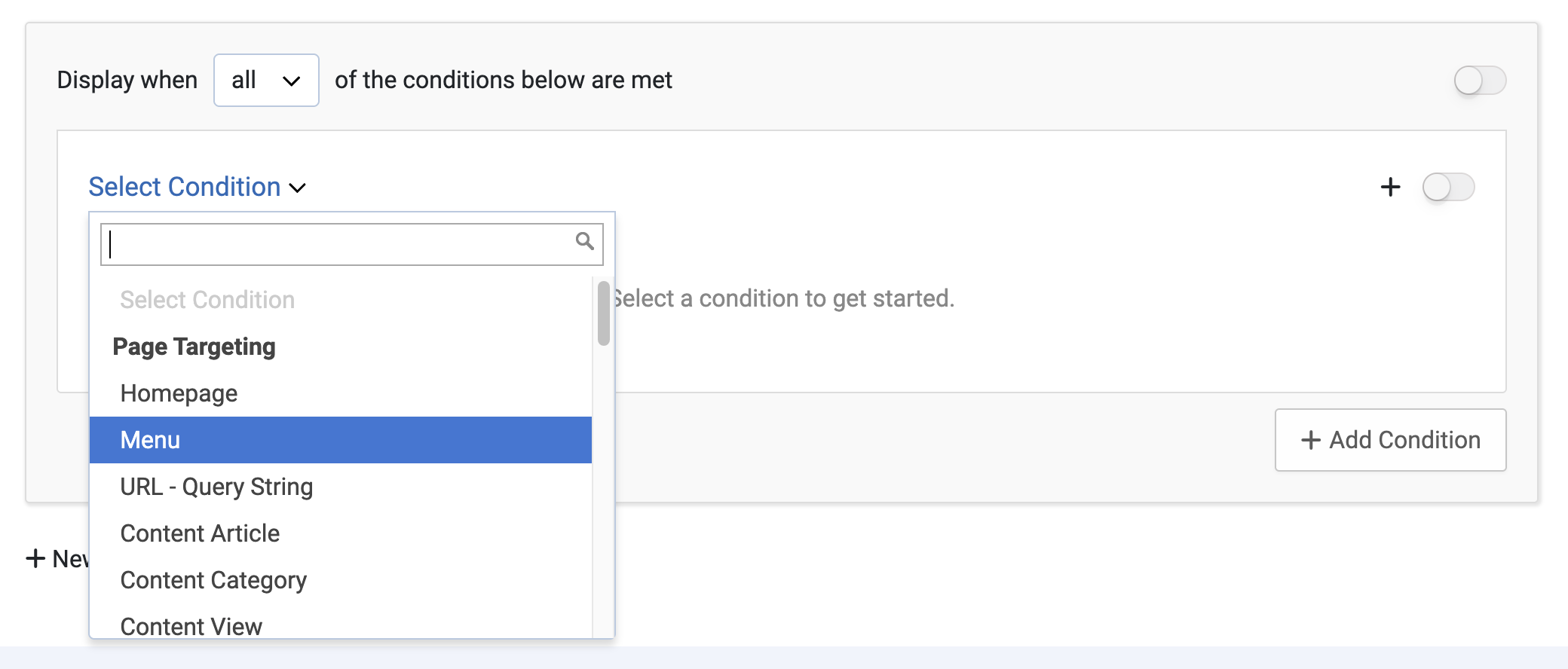1568x669 pixels.
Task: Click the Page Targeting group header
Action: (194, 347)
